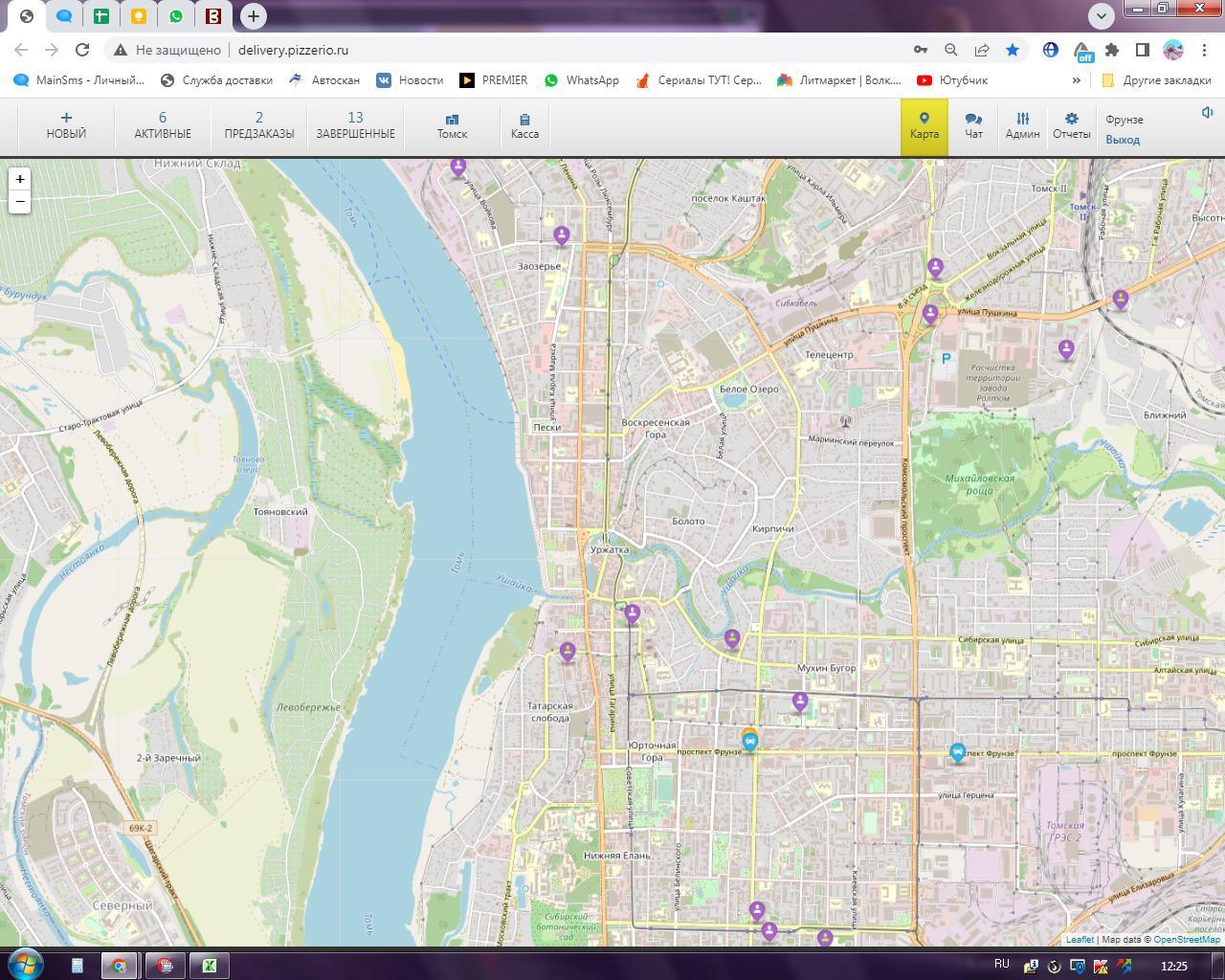The width and height of the screenshot is (1225, 980).
Task: Open the Chrome three-dot menu
Action: [1205, 50]
